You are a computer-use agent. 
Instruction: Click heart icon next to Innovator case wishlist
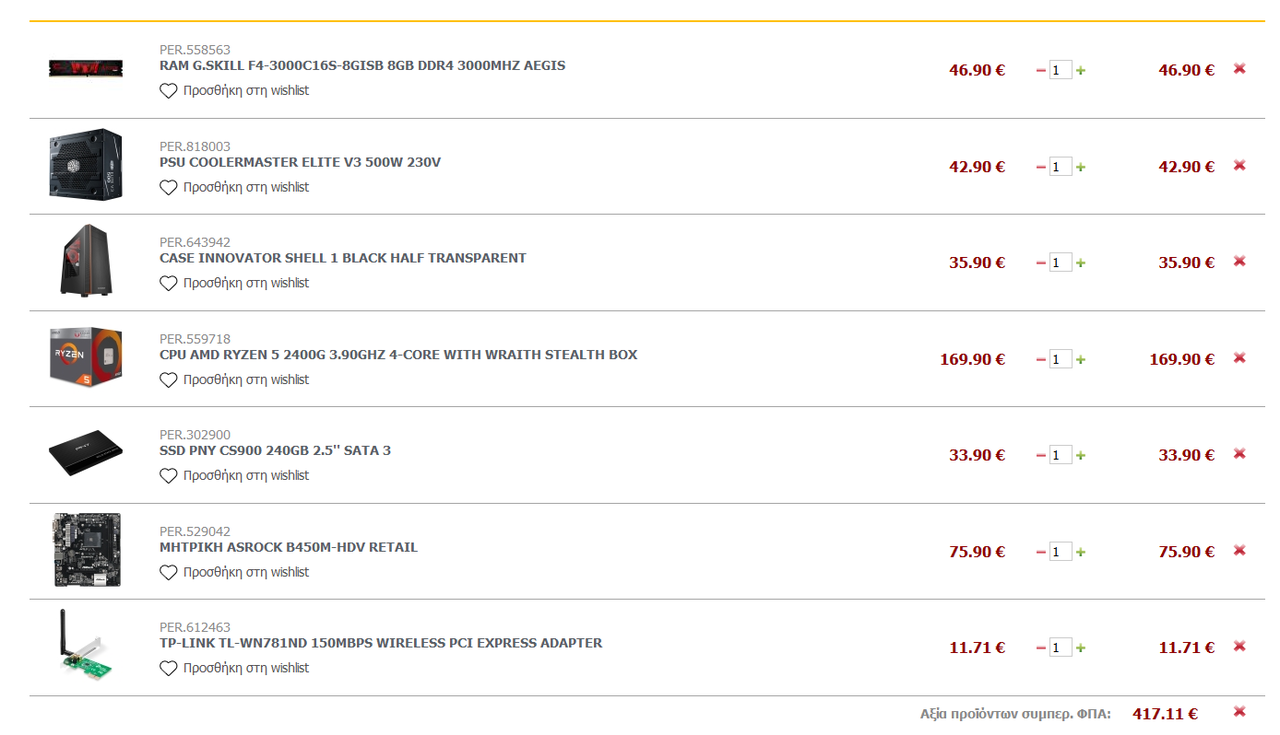click(168, 283)
